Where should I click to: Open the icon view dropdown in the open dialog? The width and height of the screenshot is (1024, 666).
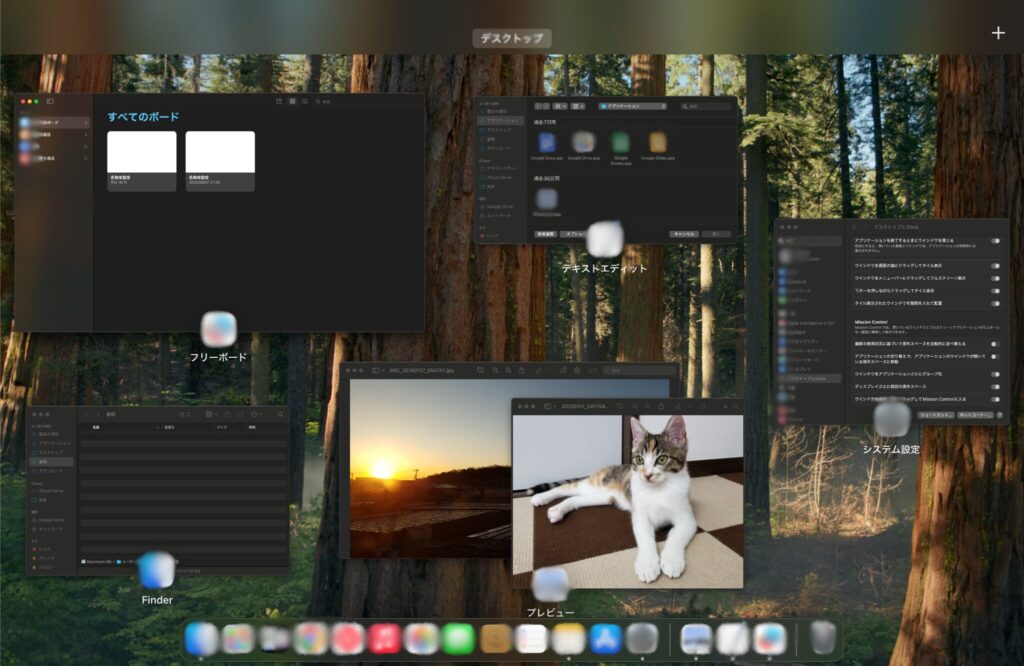coord(560,106)
